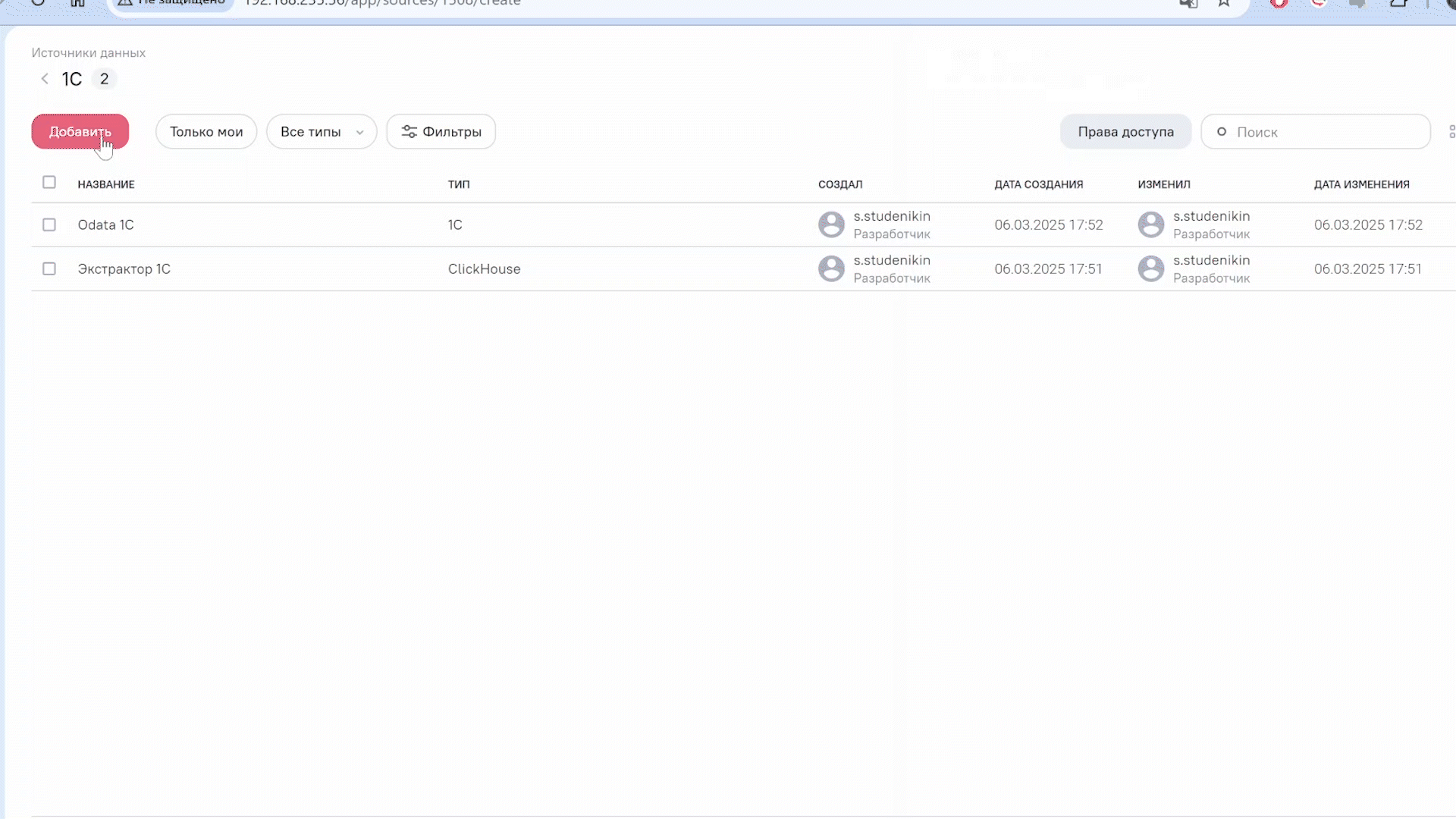Open Права доступа settings

[1125, 132]
